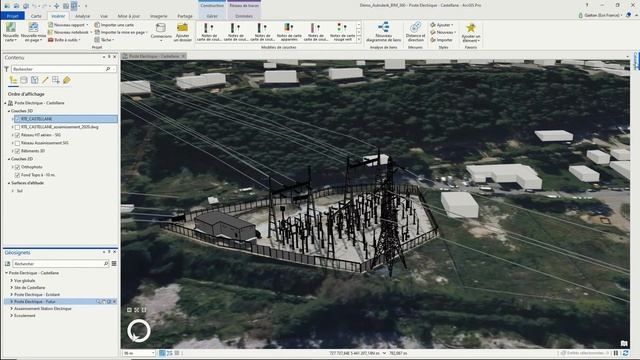Click the Styles Importer button
This screenshot has height=360, width=640.
tap(441, 40)
